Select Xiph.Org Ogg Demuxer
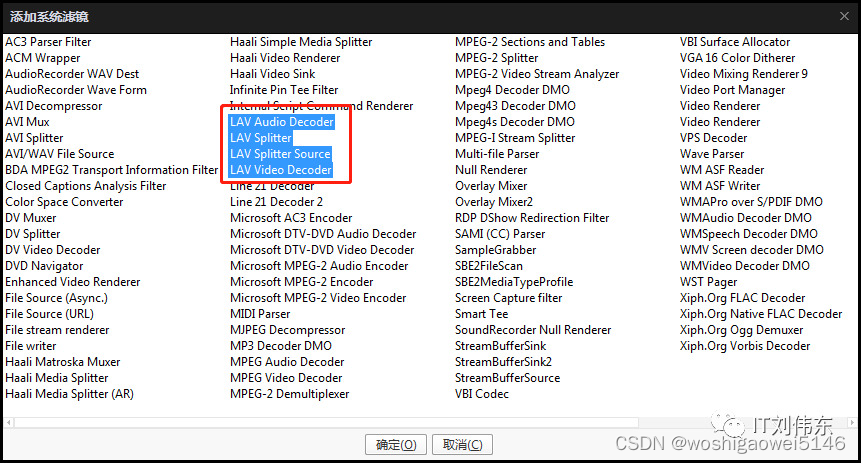 coord(741,330)
